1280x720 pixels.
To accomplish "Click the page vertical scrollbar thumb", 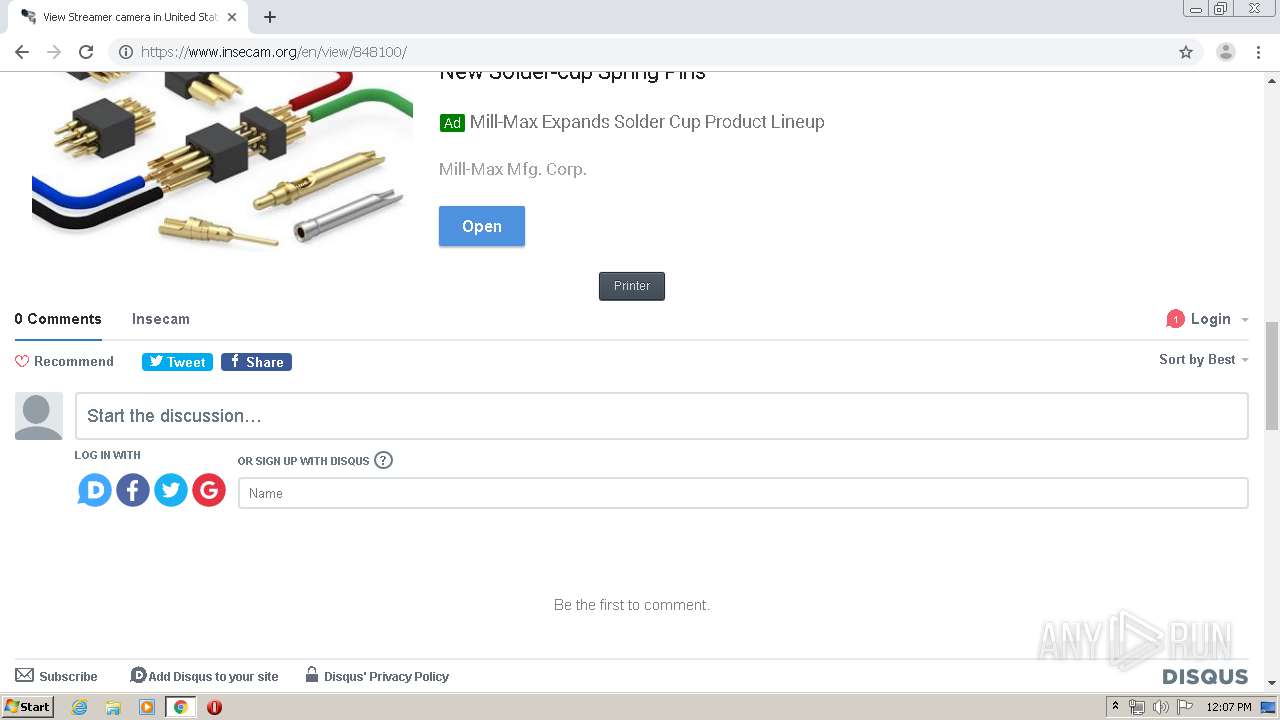I will [x=1272, y=375].
